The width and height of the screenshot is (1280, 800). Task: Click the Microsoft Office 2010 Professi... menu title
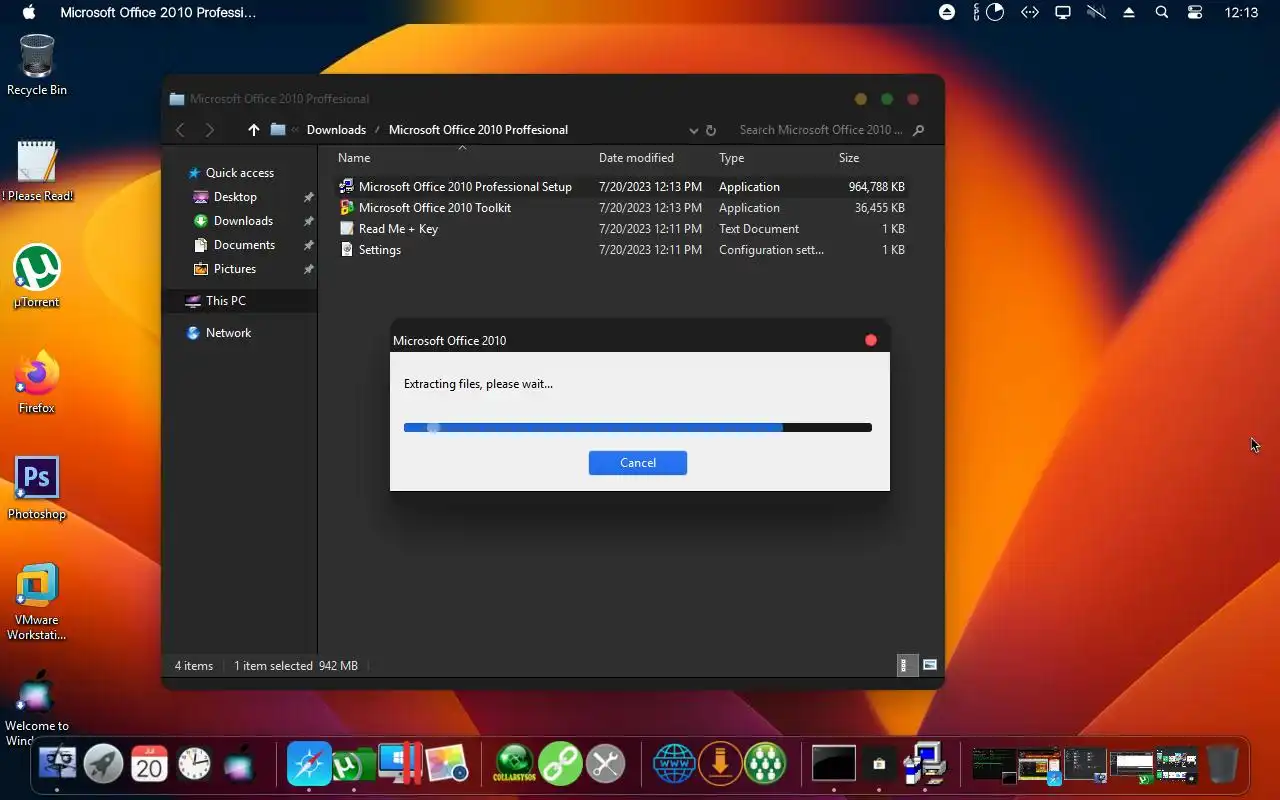point(158,13)
